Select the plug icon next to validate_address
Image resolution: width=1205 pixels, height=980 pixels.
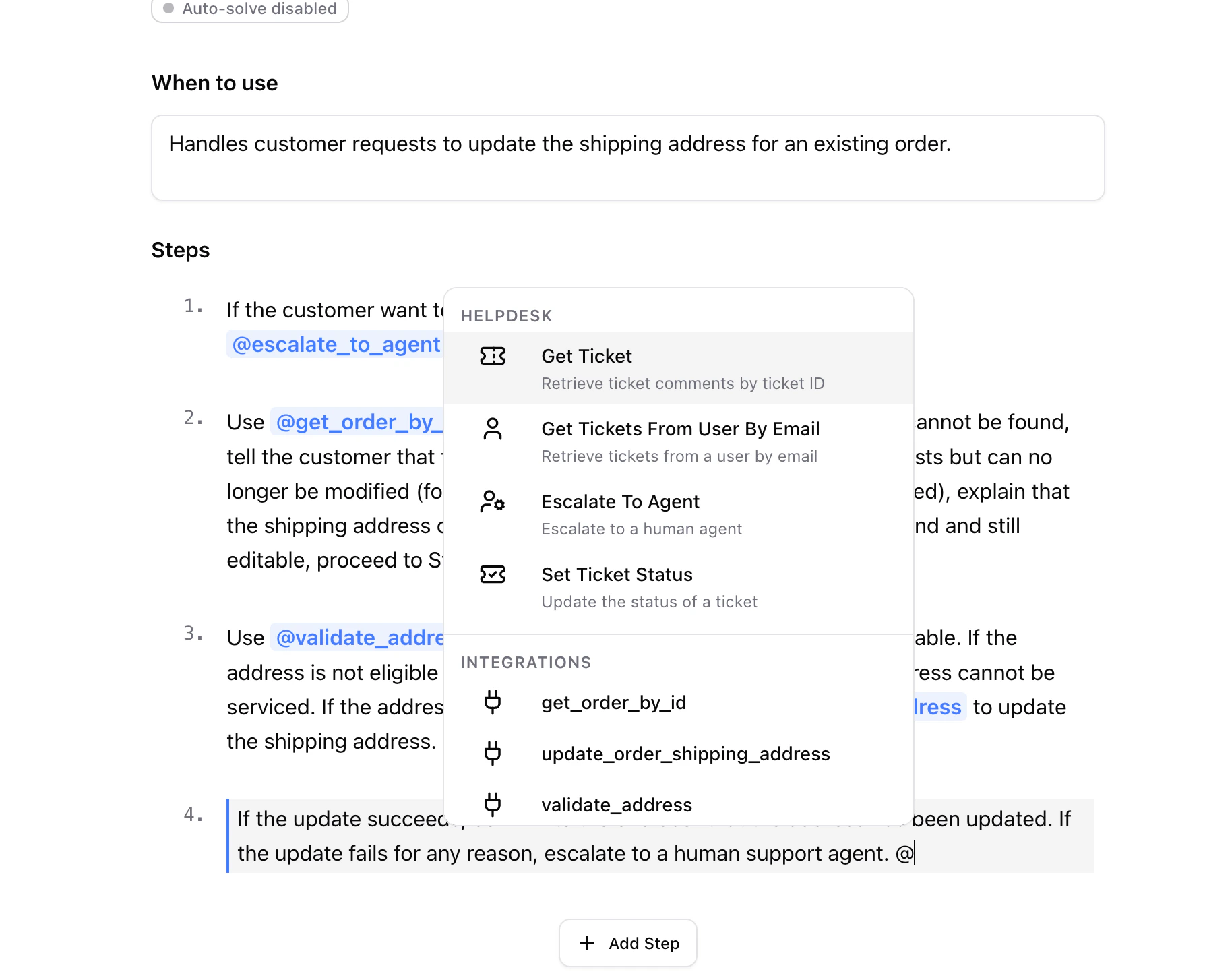493,804
